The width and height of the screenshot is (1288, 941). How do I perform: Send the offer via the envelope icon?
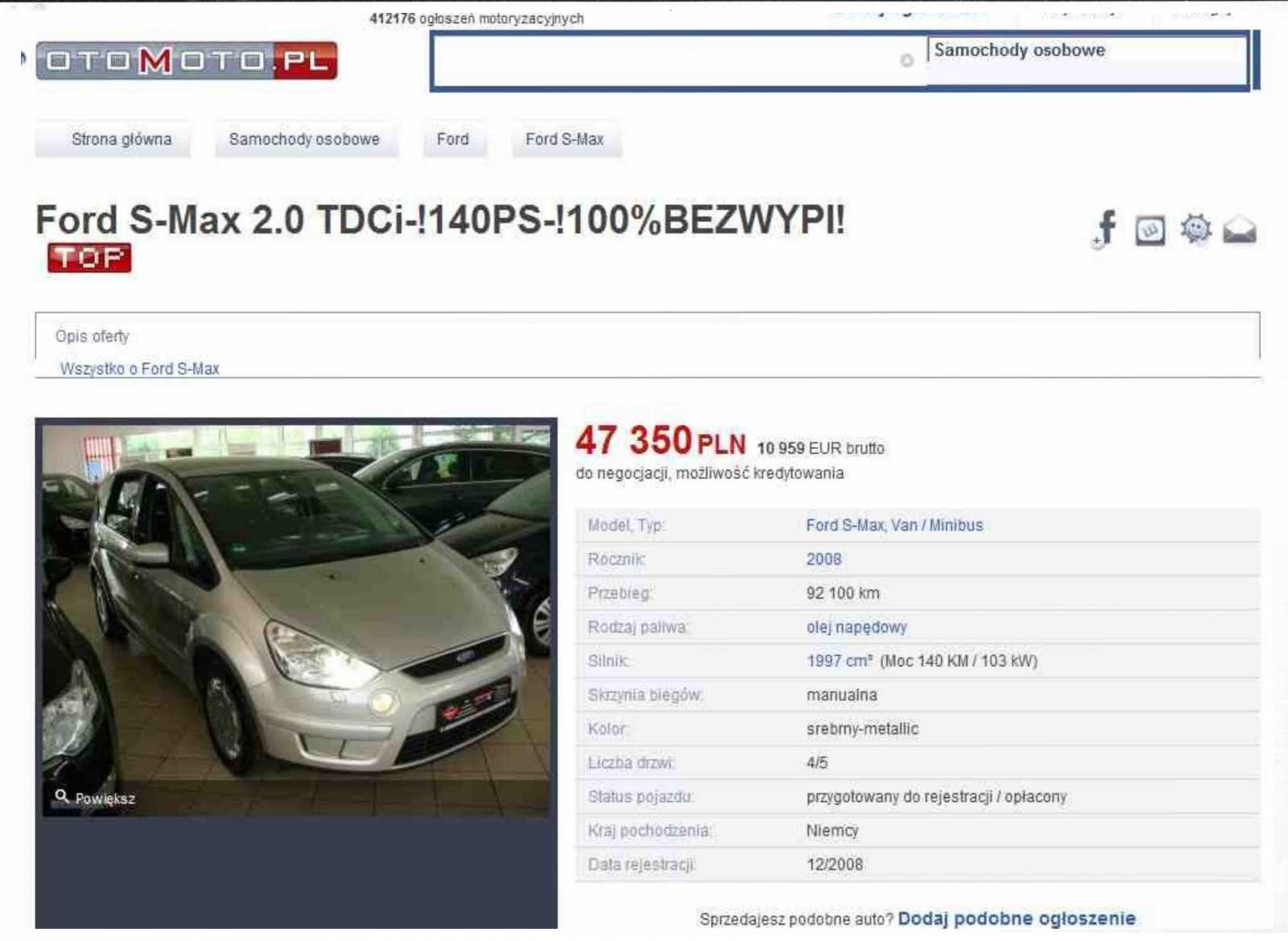click(1239, 230)
